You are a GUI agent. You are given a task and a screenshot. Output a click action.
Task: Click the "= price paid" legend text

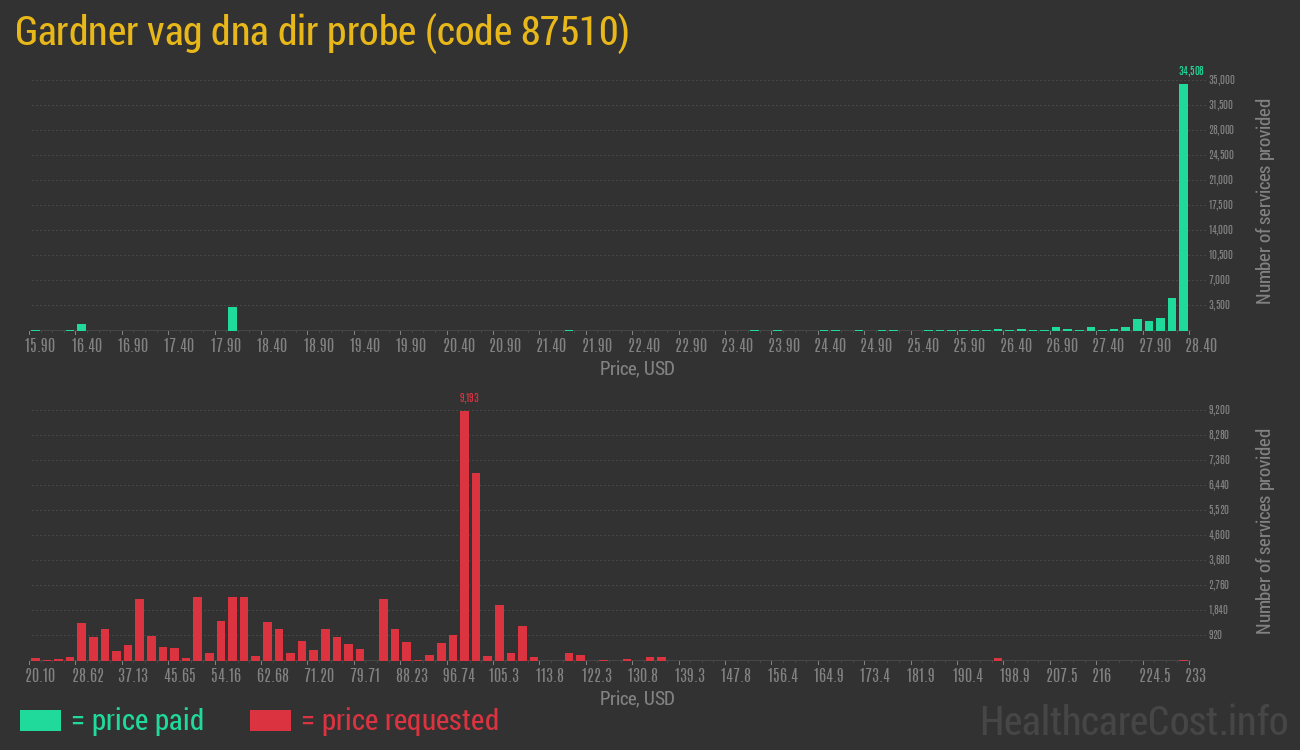pyautogui.click(x=137, y=720)
